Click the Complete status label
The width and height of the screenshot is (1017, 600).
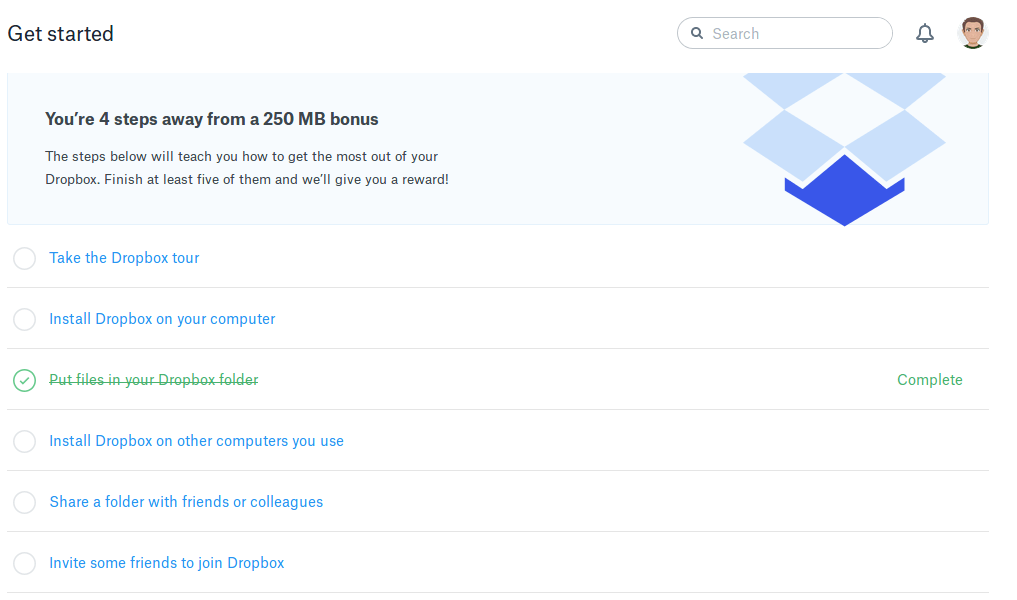[929, 380]
